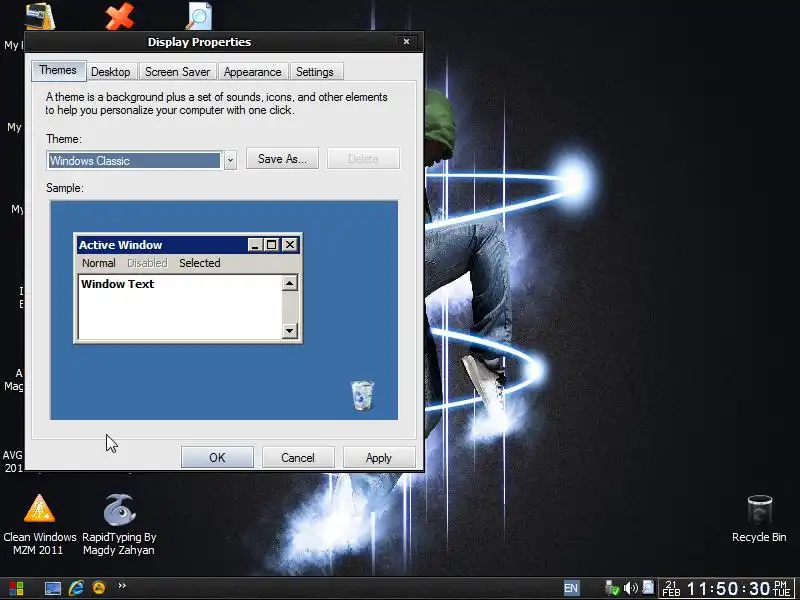This screenshot has height=600, width=800.
Task: Click Show Desktop in quick launch
Action: pos(53,588)
